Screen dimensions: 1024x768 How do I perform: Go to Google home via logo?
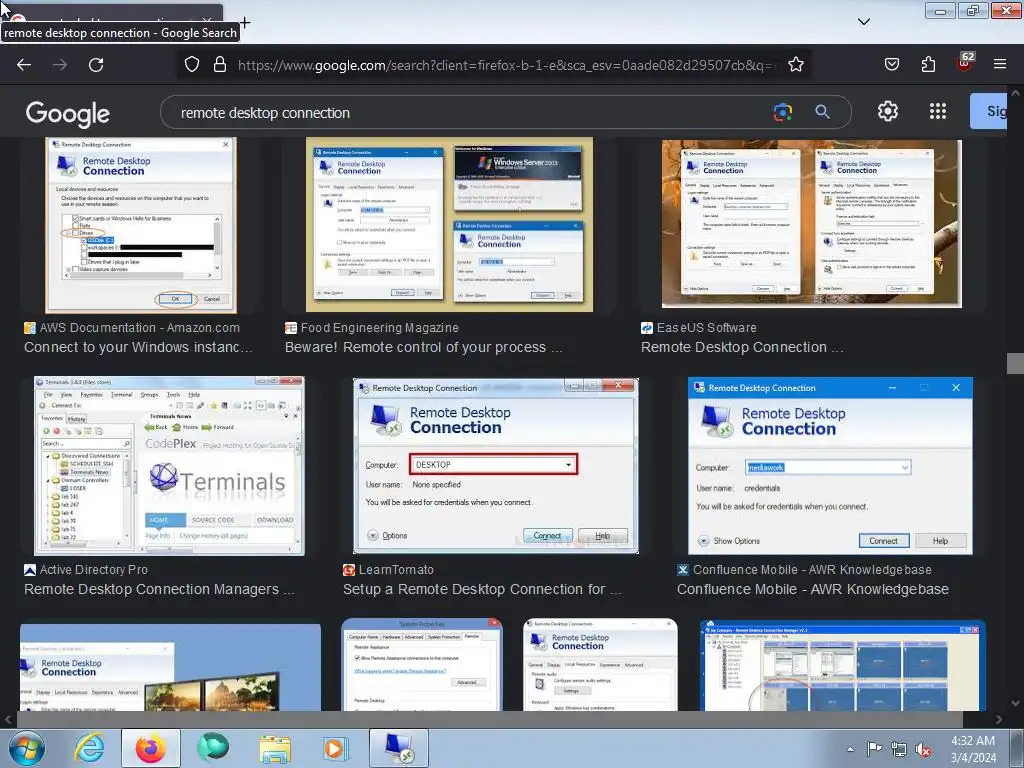tap(67, 114)
